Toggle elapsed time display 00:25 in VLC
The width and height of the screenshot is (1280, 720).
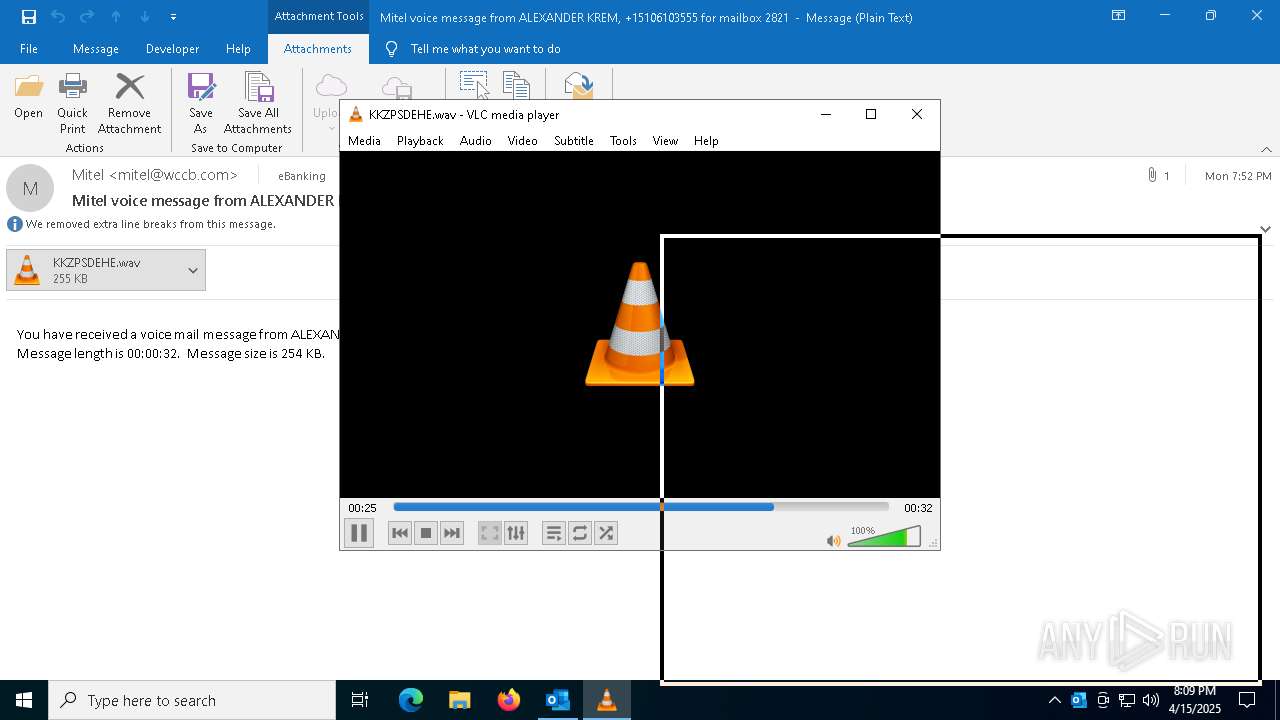[362, 508]
